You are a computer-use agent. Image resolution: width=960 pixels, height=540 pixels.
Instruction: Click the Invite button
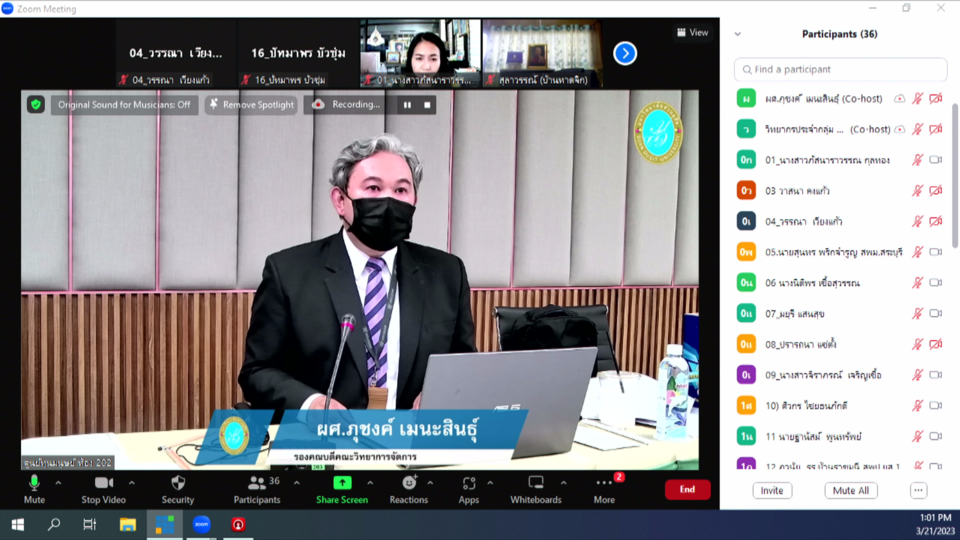click(772, 490)
